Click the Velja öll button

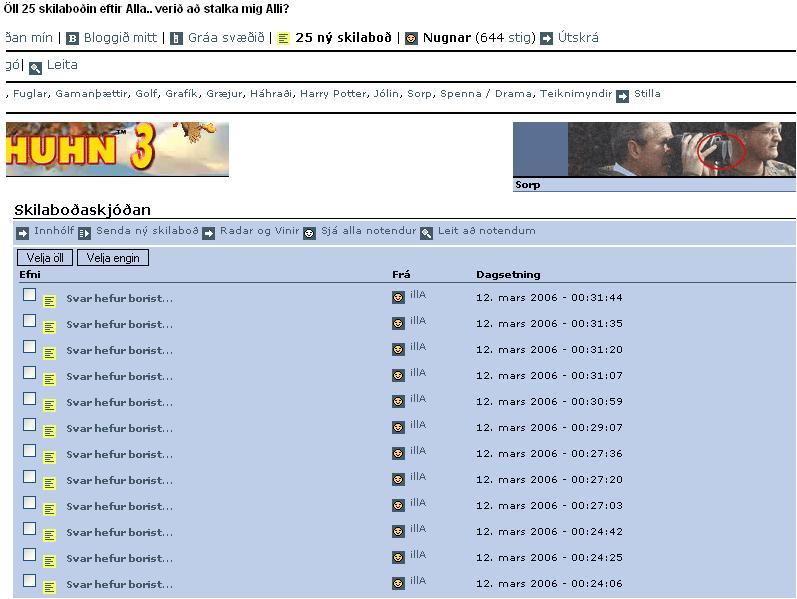point(45,258)
